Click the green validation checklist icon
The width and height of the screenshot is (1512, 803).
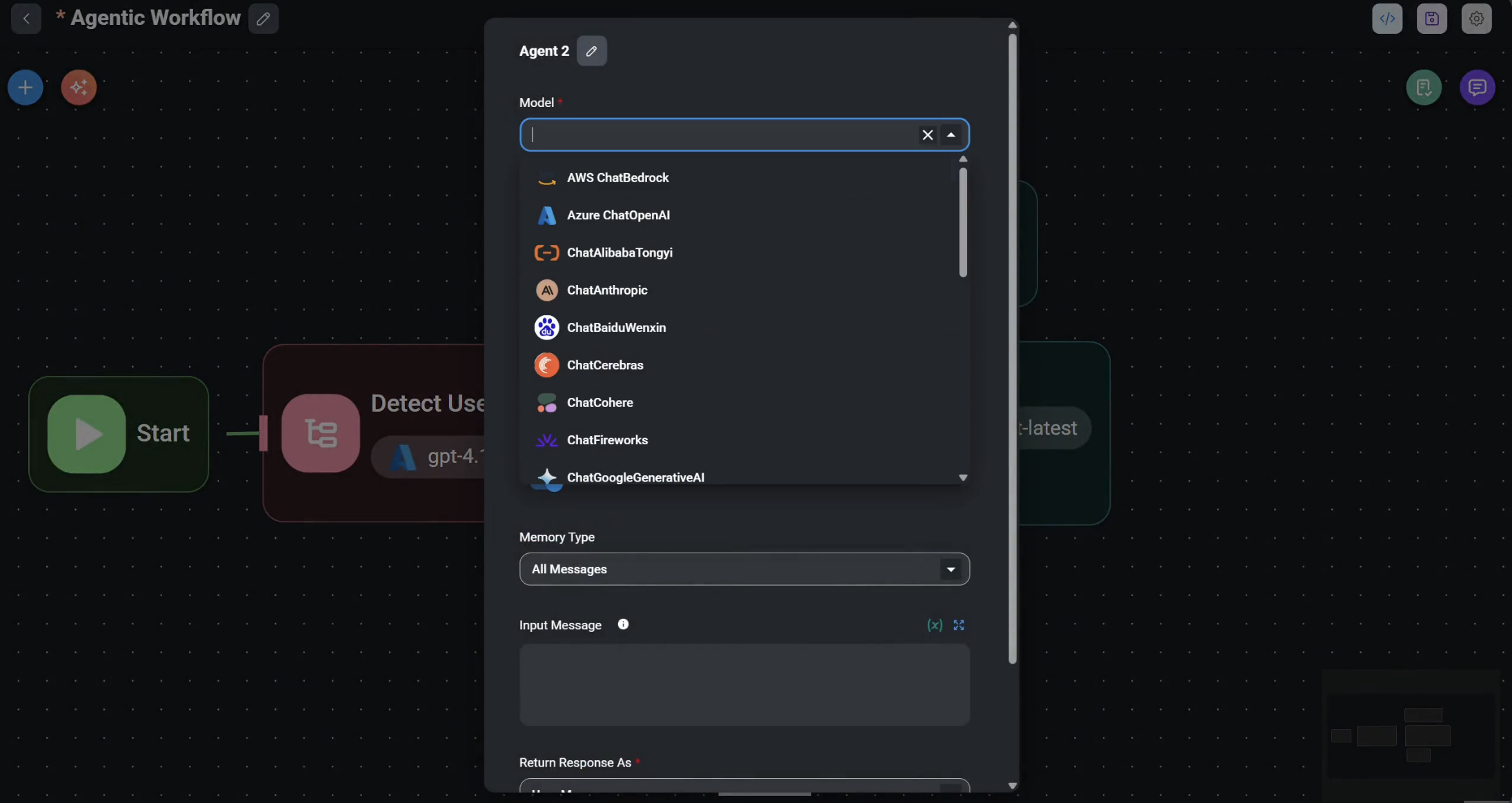(1424, 88)
